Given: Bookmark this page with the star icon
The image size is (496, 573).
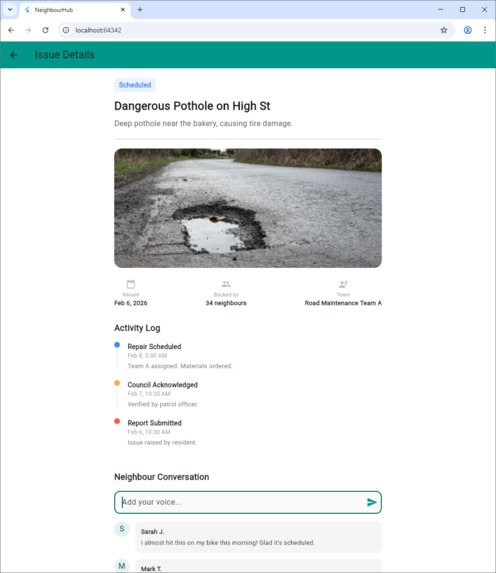Looking at the screenshot, I should click(444, 30).
